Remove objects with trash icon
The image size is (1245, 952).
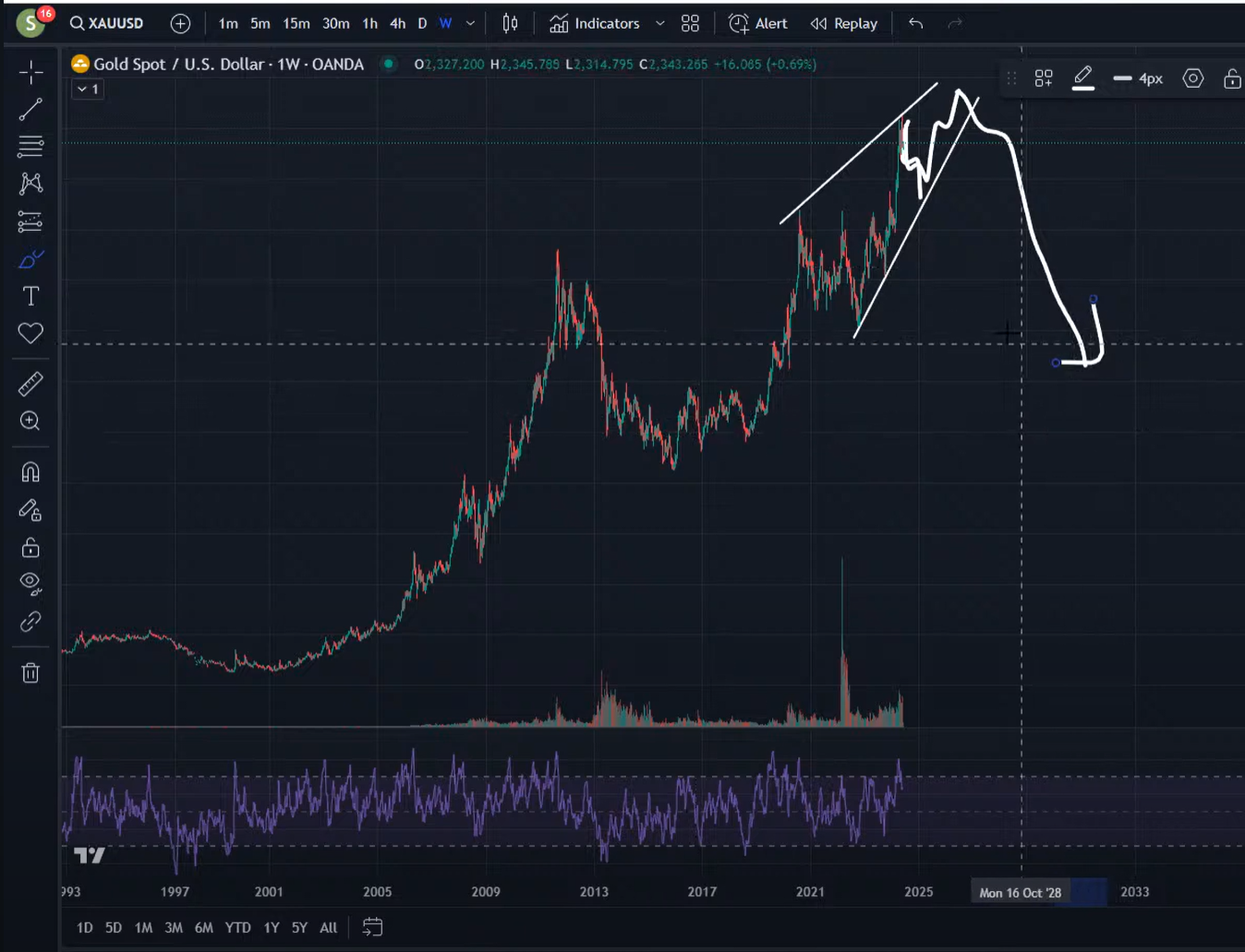(30, 672)
